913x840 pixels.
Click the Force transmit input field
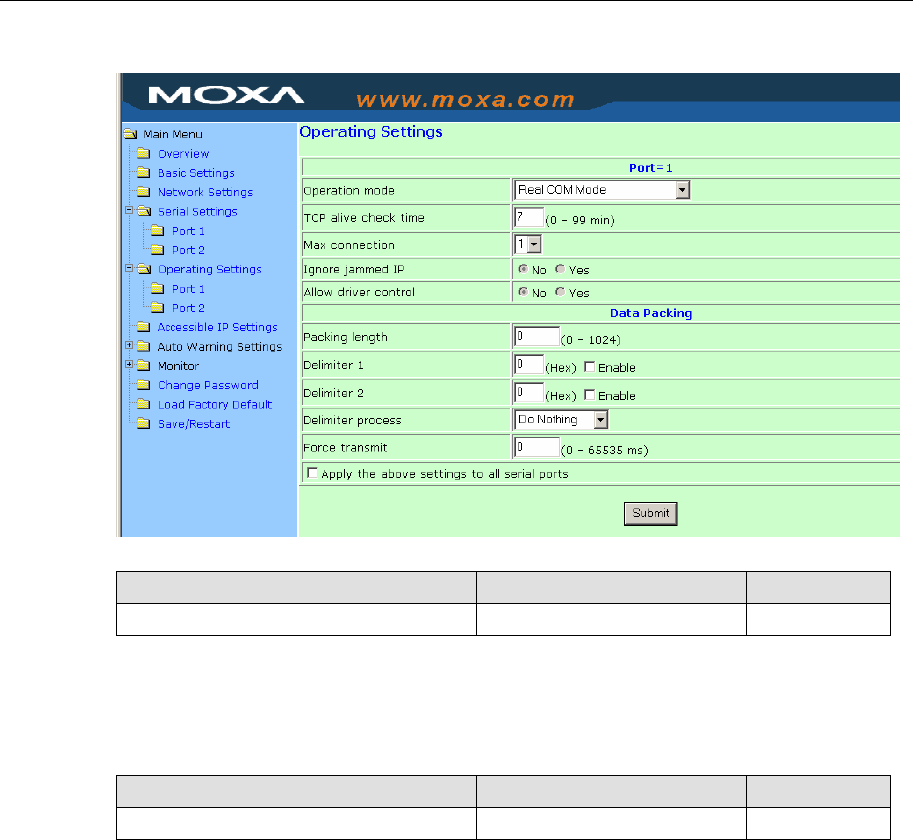click(536, 447)
